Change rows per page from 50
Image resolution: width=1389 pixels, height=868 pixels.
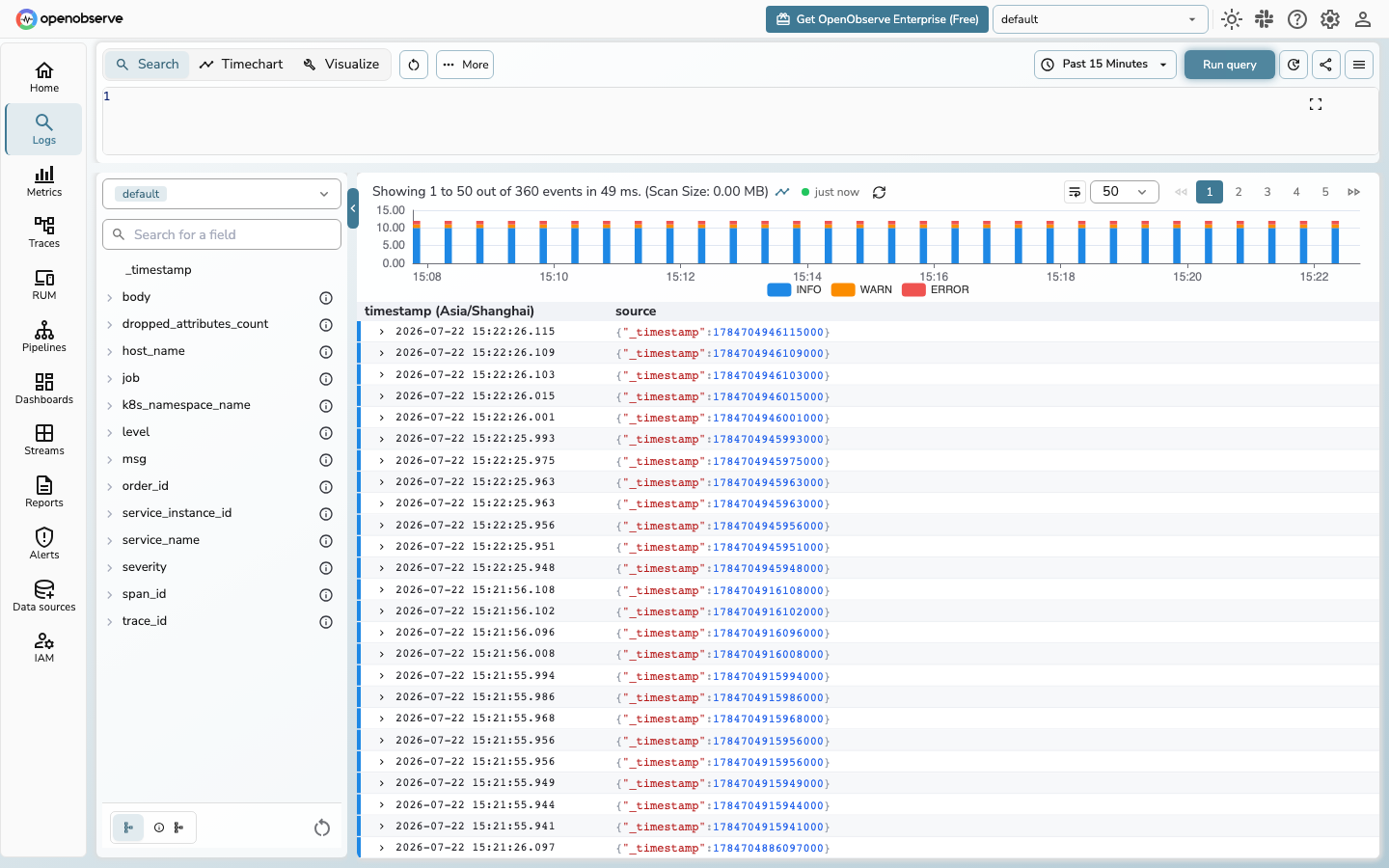click(x=1125, y=192)
